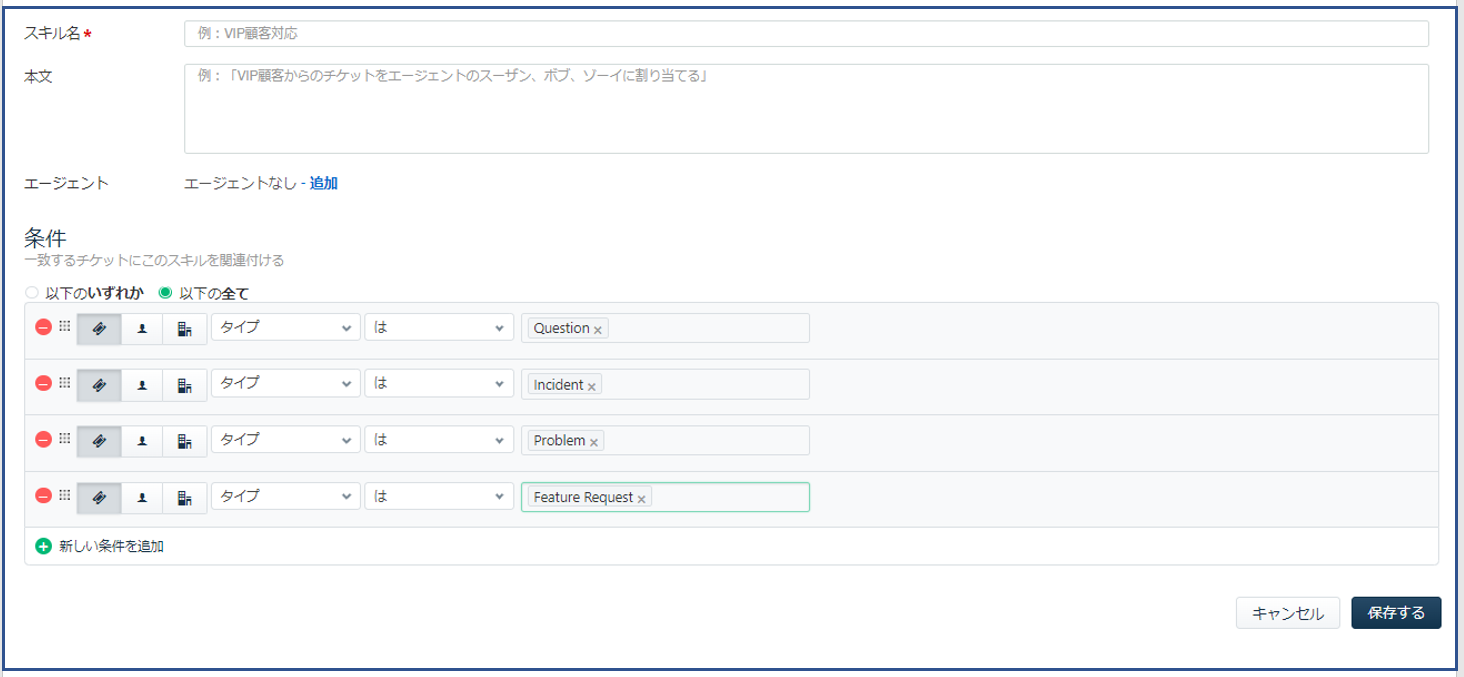Click the 保存する button
The width and height of the screenshot is (1464, 677).
coord(1396,613)
